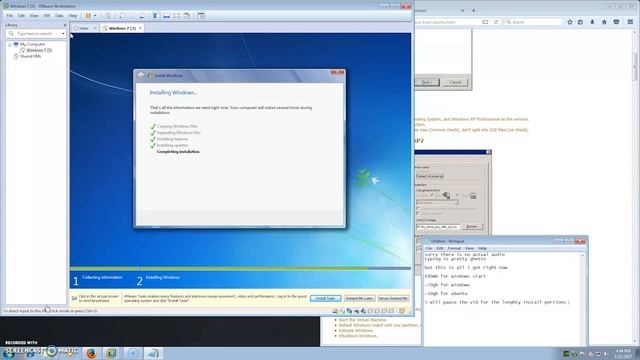Open Notepad View menu
Viewport: 640px width, 360px height.
pyautogui.click(x=469, y=248)
